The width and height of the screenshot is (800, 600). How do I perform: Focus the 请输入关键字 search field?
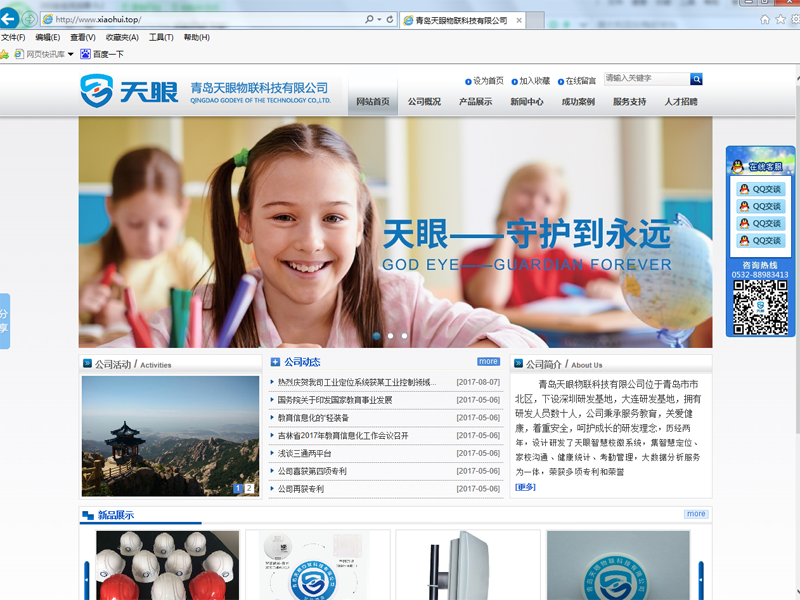pos(646,79)
